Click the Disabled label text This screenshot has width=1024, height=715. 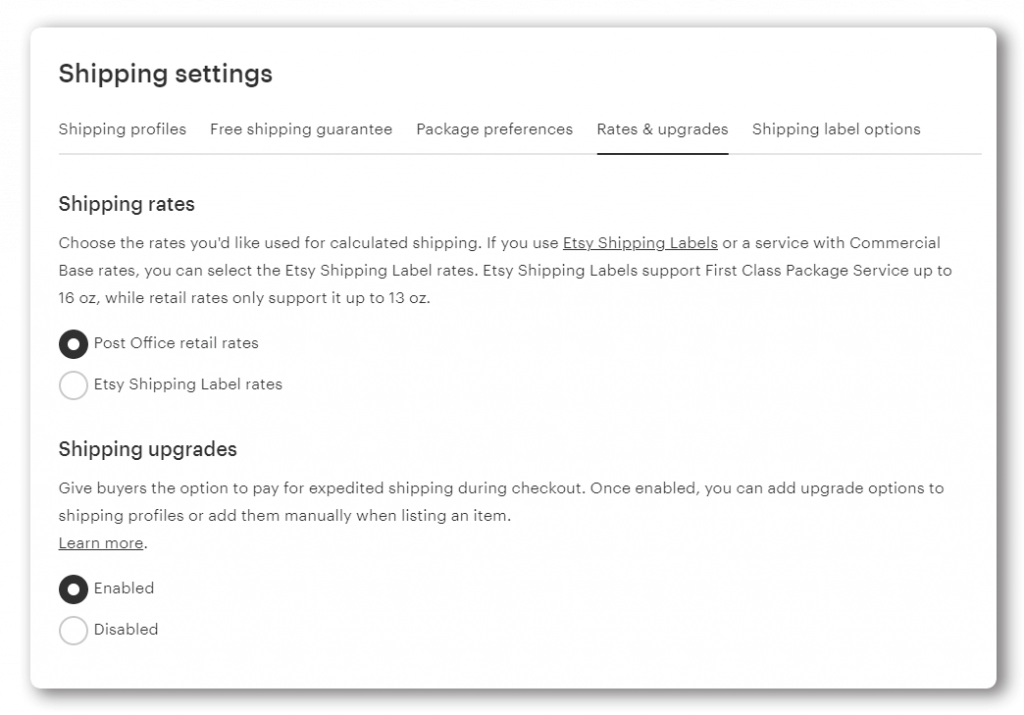coord(125,630)
